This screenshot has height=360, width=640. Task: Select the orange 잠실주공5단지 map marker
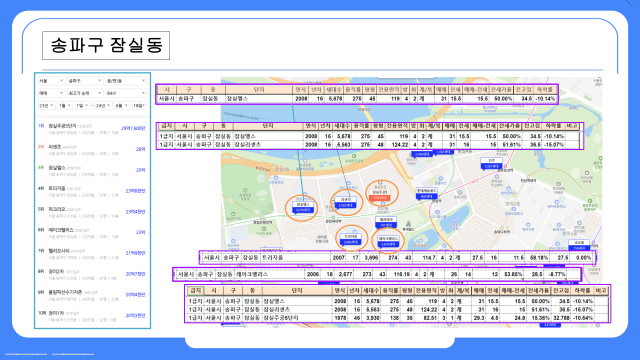380,194
